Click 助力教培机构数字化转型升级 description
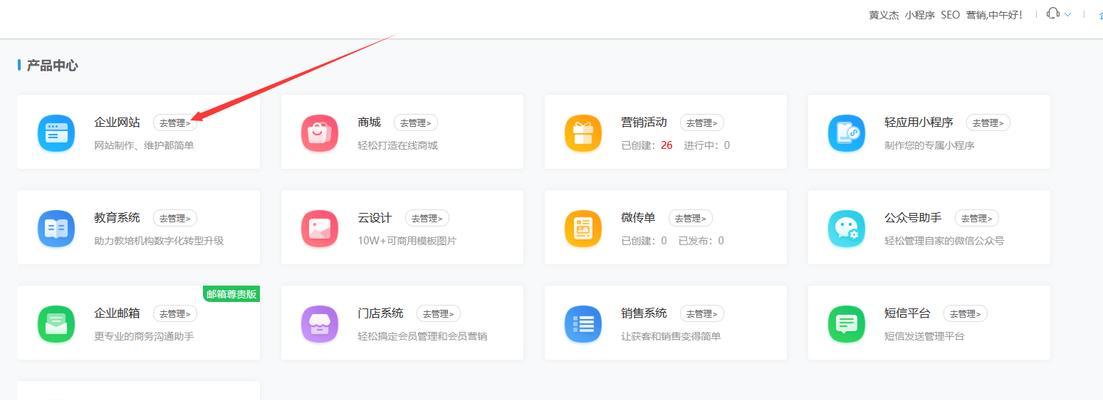The image size is (1103, 400). click(159, 241)
